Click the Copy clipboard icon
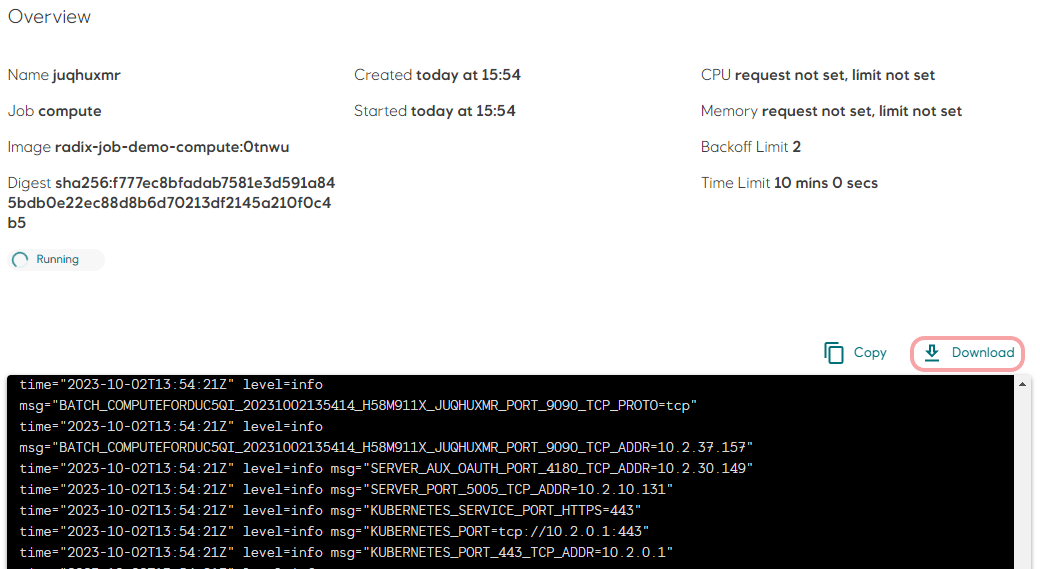 (x=834, y=353)
